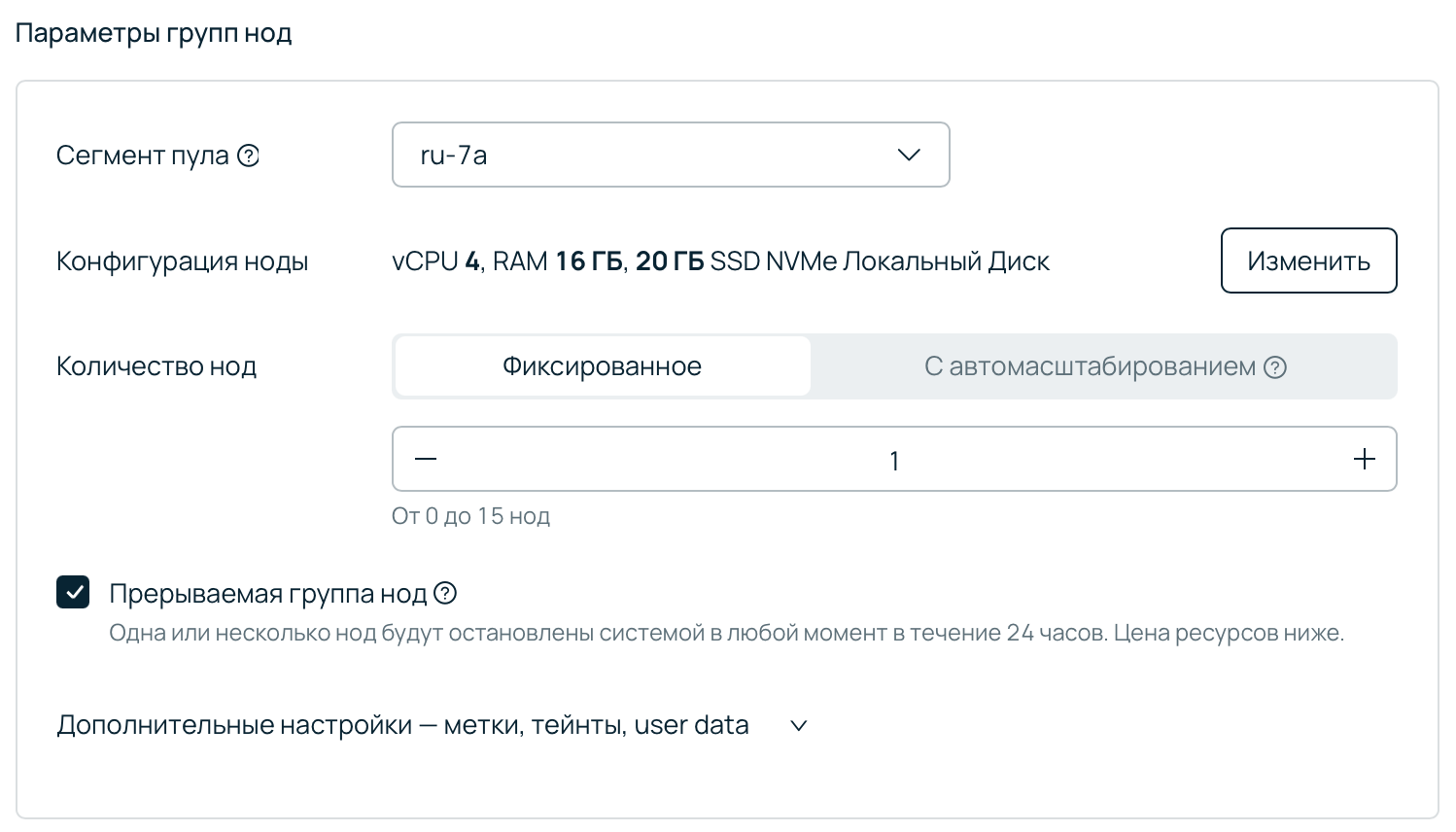
Task: Expand "Дополнительные настройки — метки, тейнты, user data"
Action: [x=403, y=725]
